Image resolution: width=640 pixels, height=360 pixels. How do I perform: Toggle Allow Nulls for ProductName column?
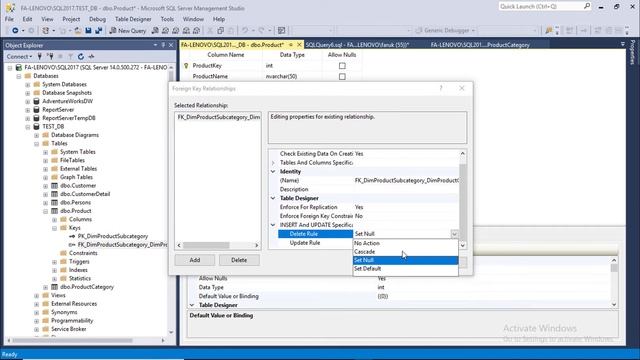coord(342,76)
